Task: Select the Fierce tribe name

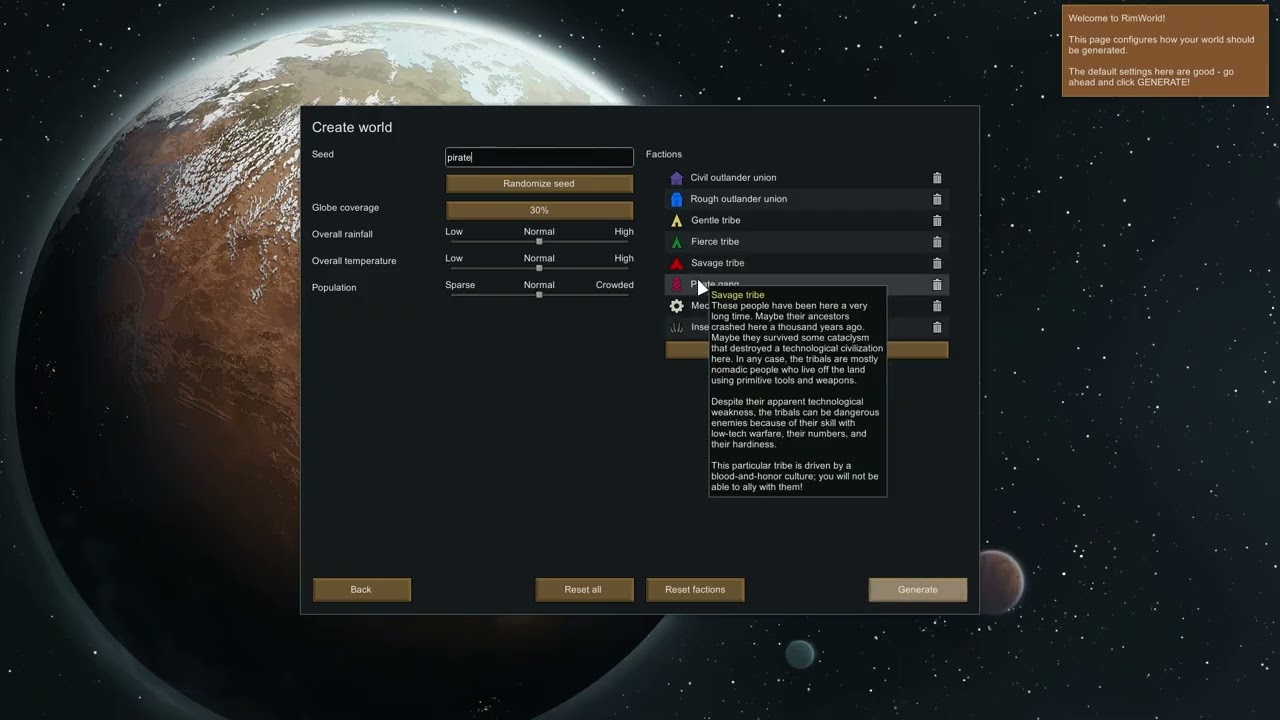Action: (x=715, y=242)
